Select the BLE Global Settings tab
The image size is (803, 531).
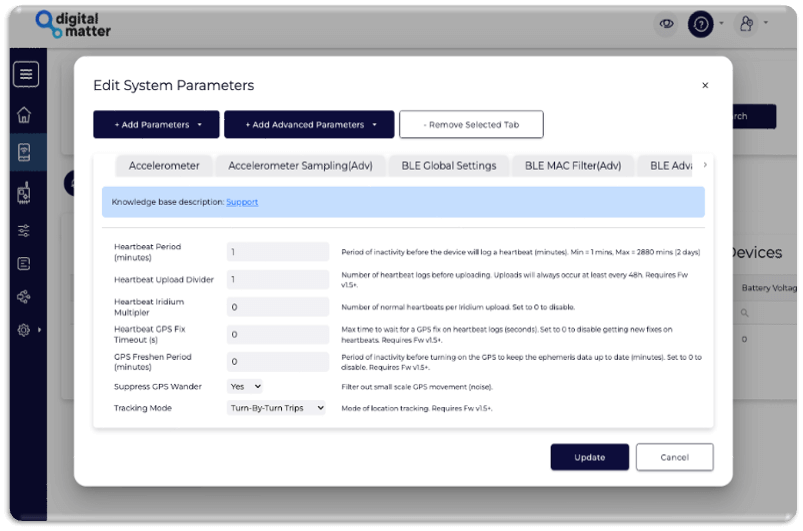click(x=447, y=166)
